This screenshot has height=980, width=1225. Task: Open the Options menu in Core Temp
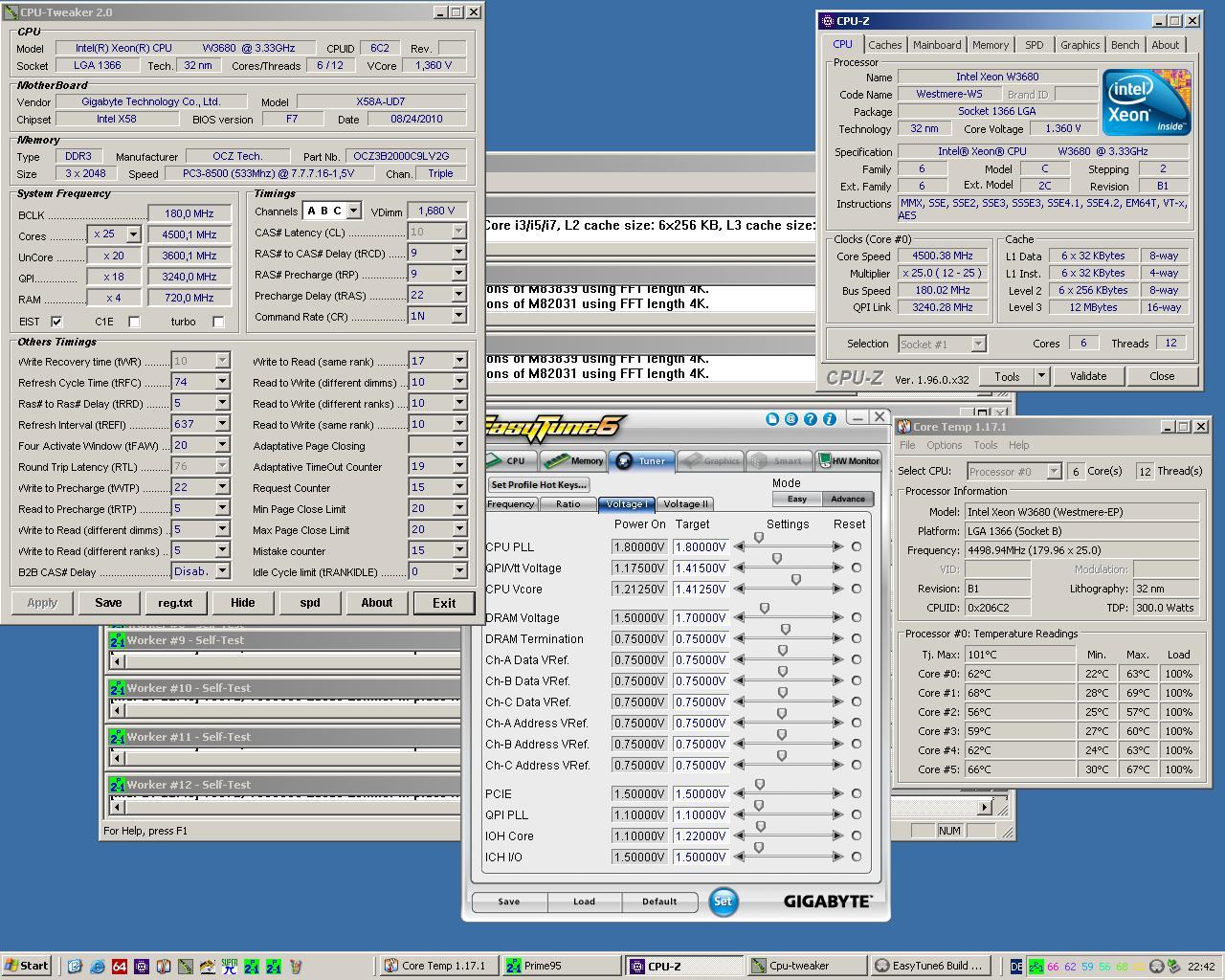tap(944, 445)
